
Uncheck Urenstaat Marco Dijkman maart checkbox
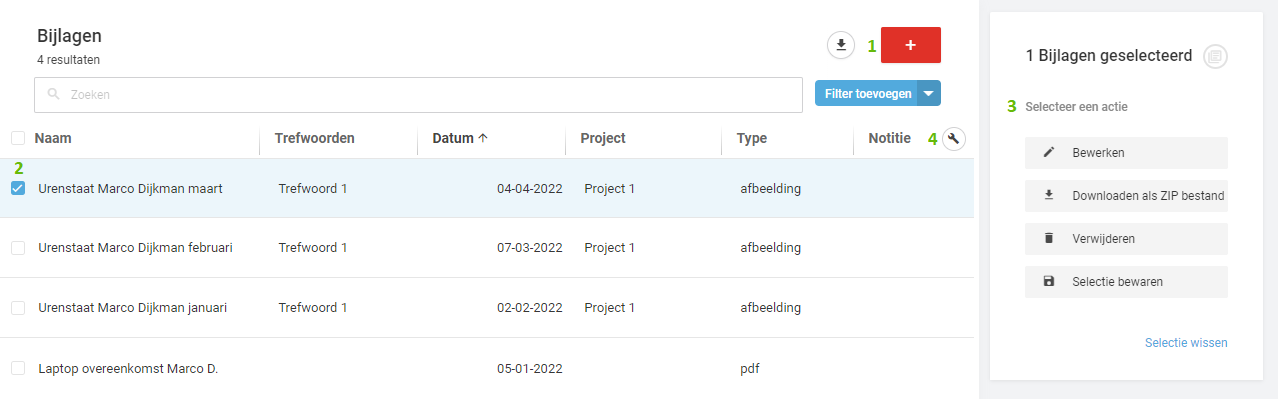click(x=18, y=188)
